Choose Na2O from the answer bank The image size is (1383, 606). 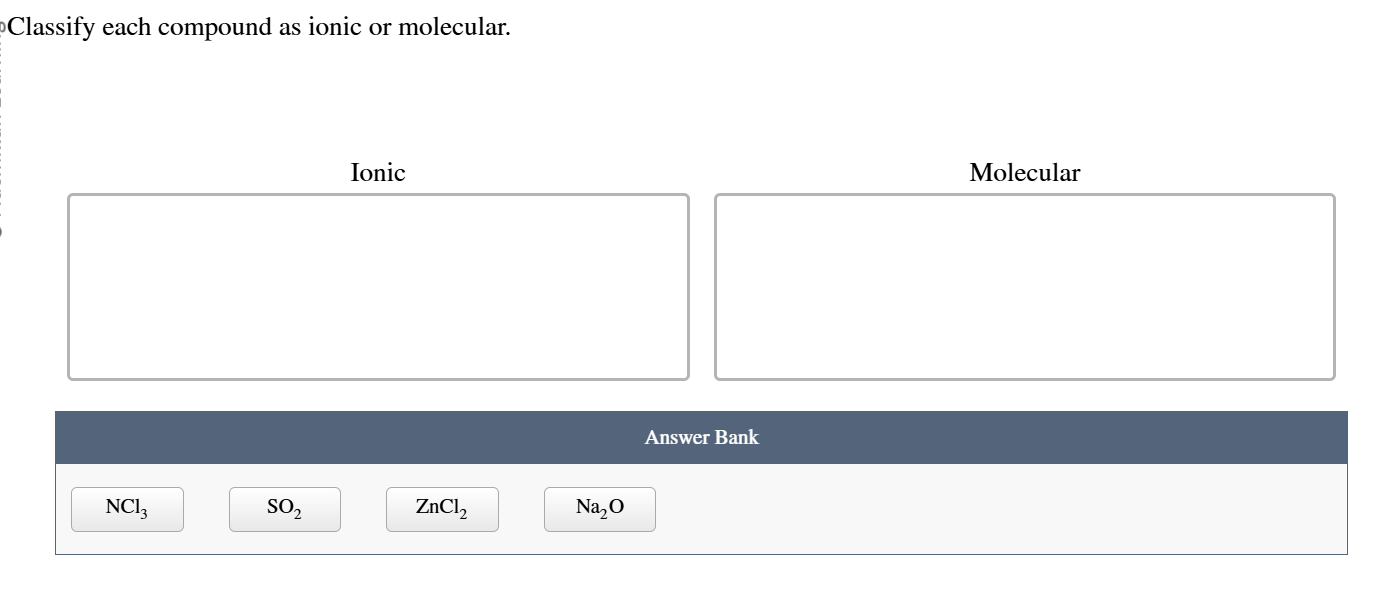pos(599,509)
